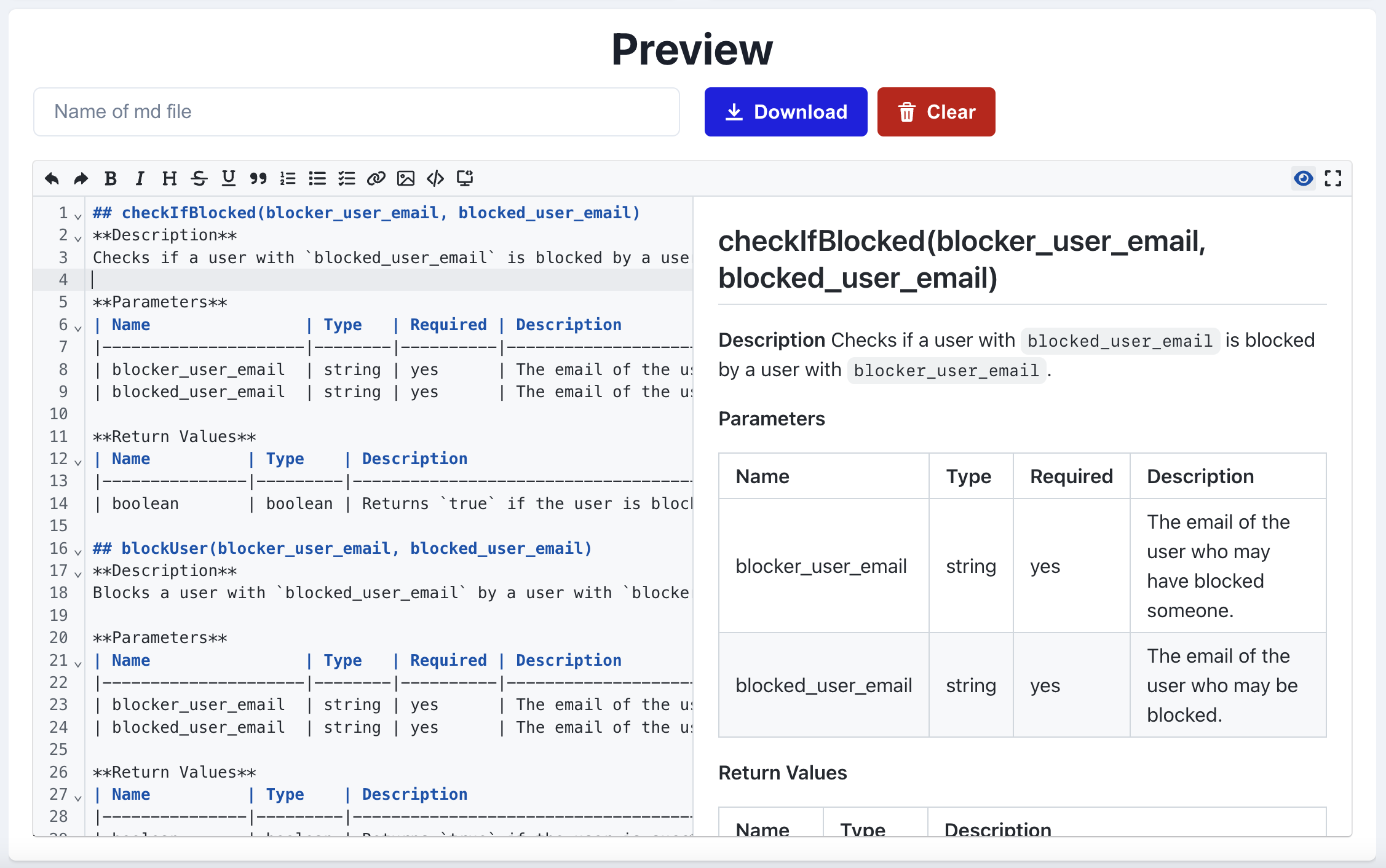Insert a heading with H icon
Screen dimensions: 1386x868
[169, 179]
